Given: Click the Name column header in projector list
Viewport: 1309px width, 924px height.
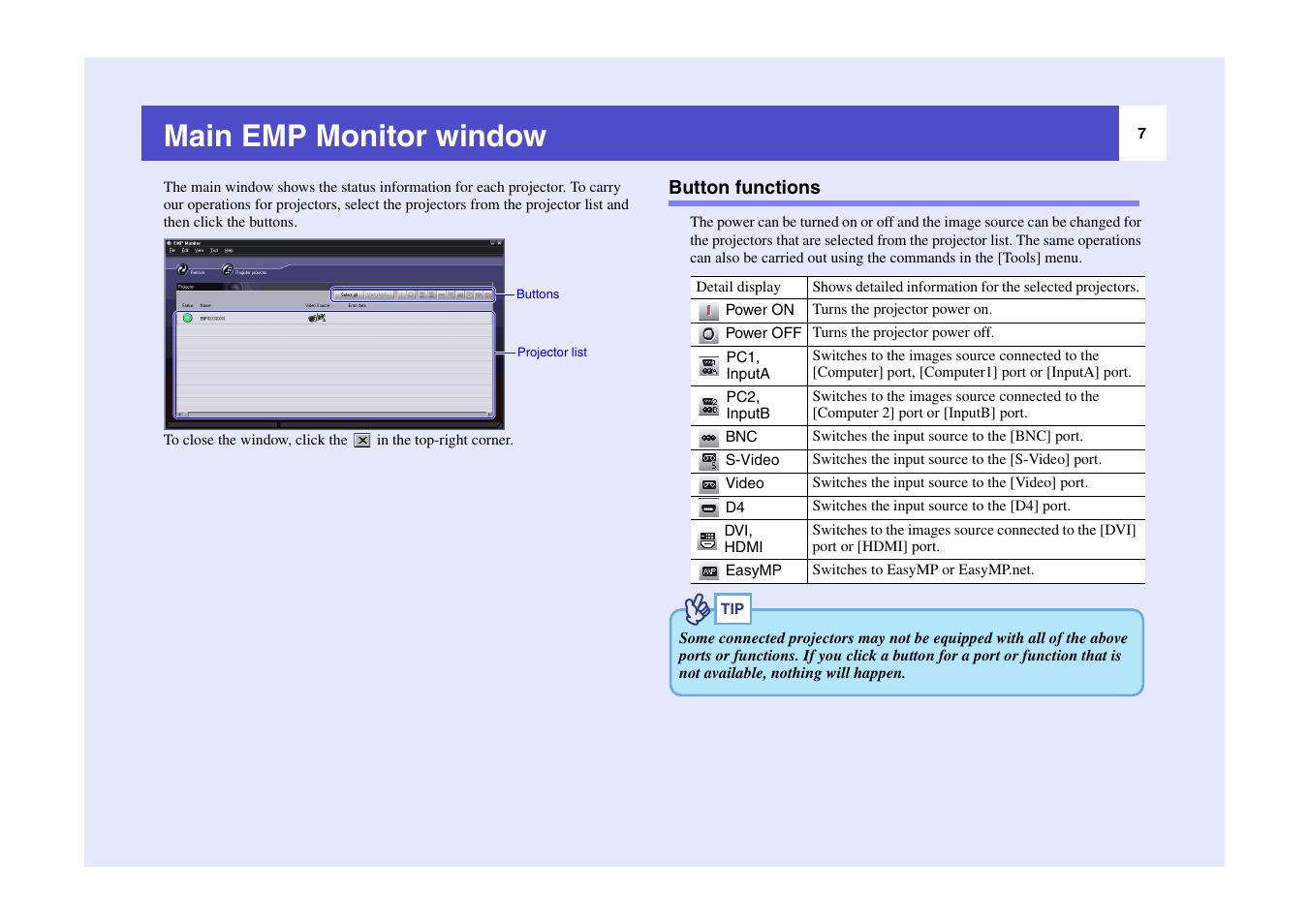Looking at the screenshot, I should click(205, 305).
